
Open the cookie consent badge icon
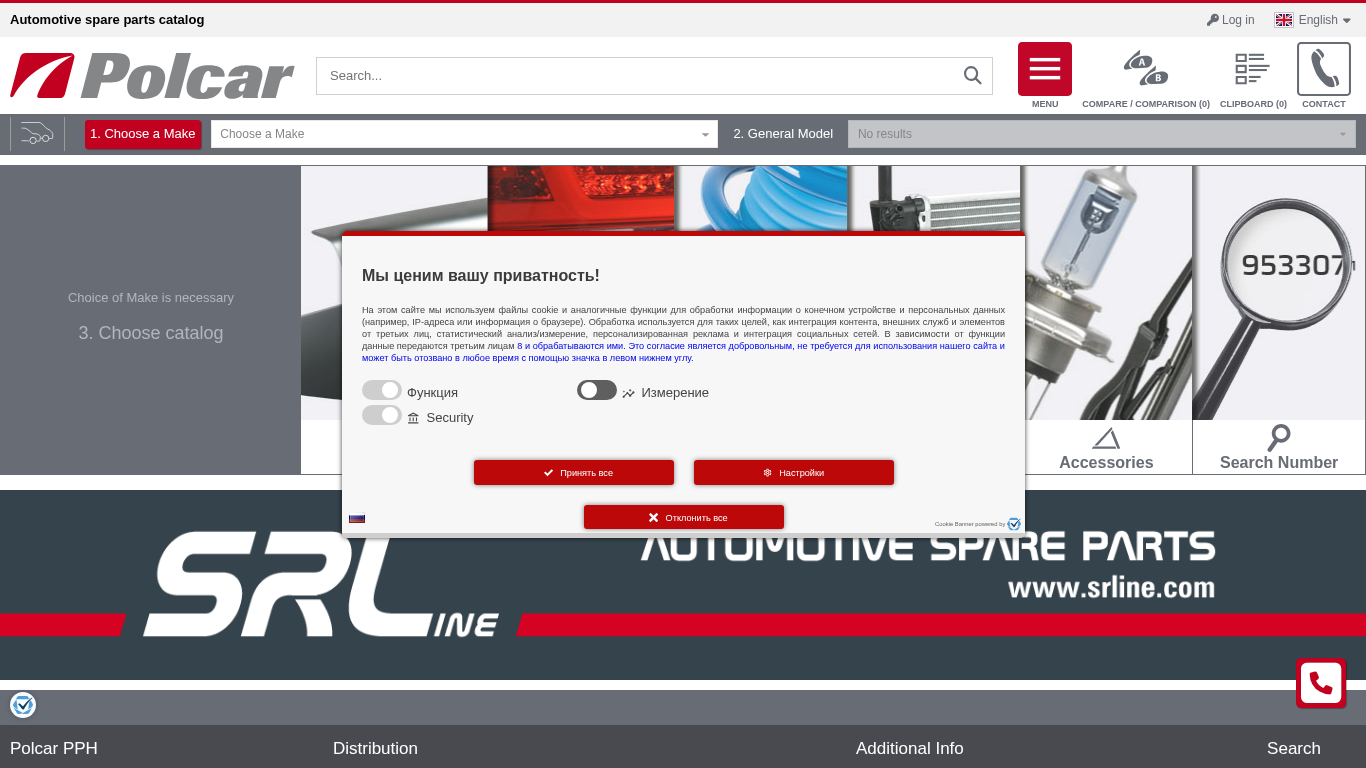click(23, 705)
